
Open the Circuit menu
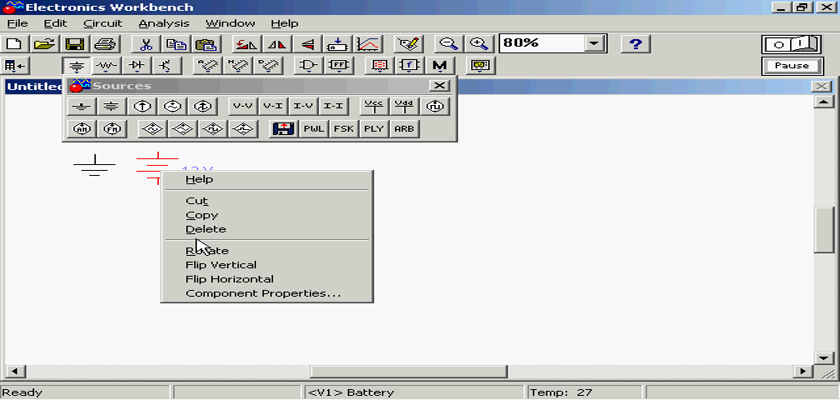(x=103, y=24)
